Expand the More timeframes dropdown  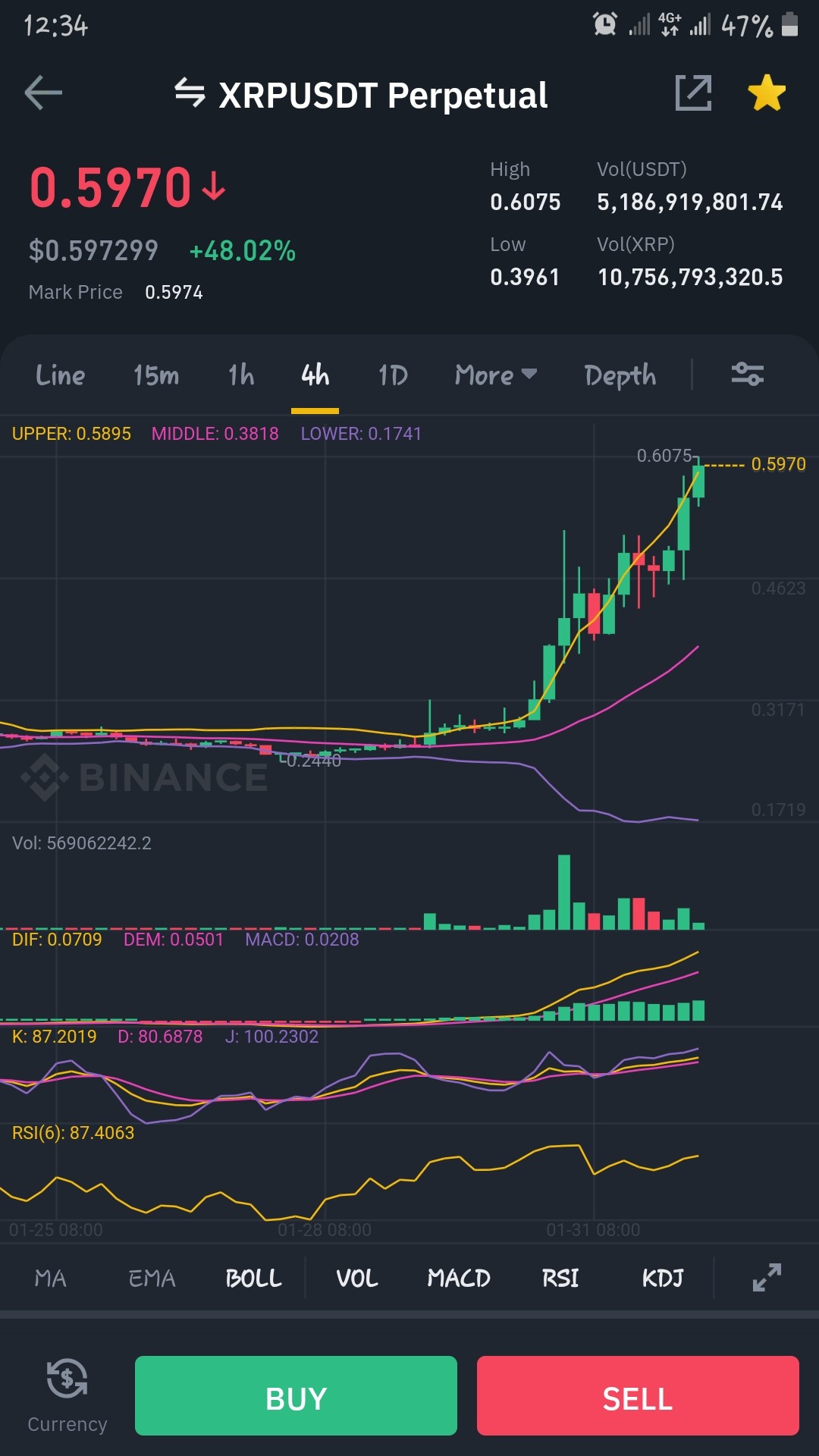click(495, 375)
